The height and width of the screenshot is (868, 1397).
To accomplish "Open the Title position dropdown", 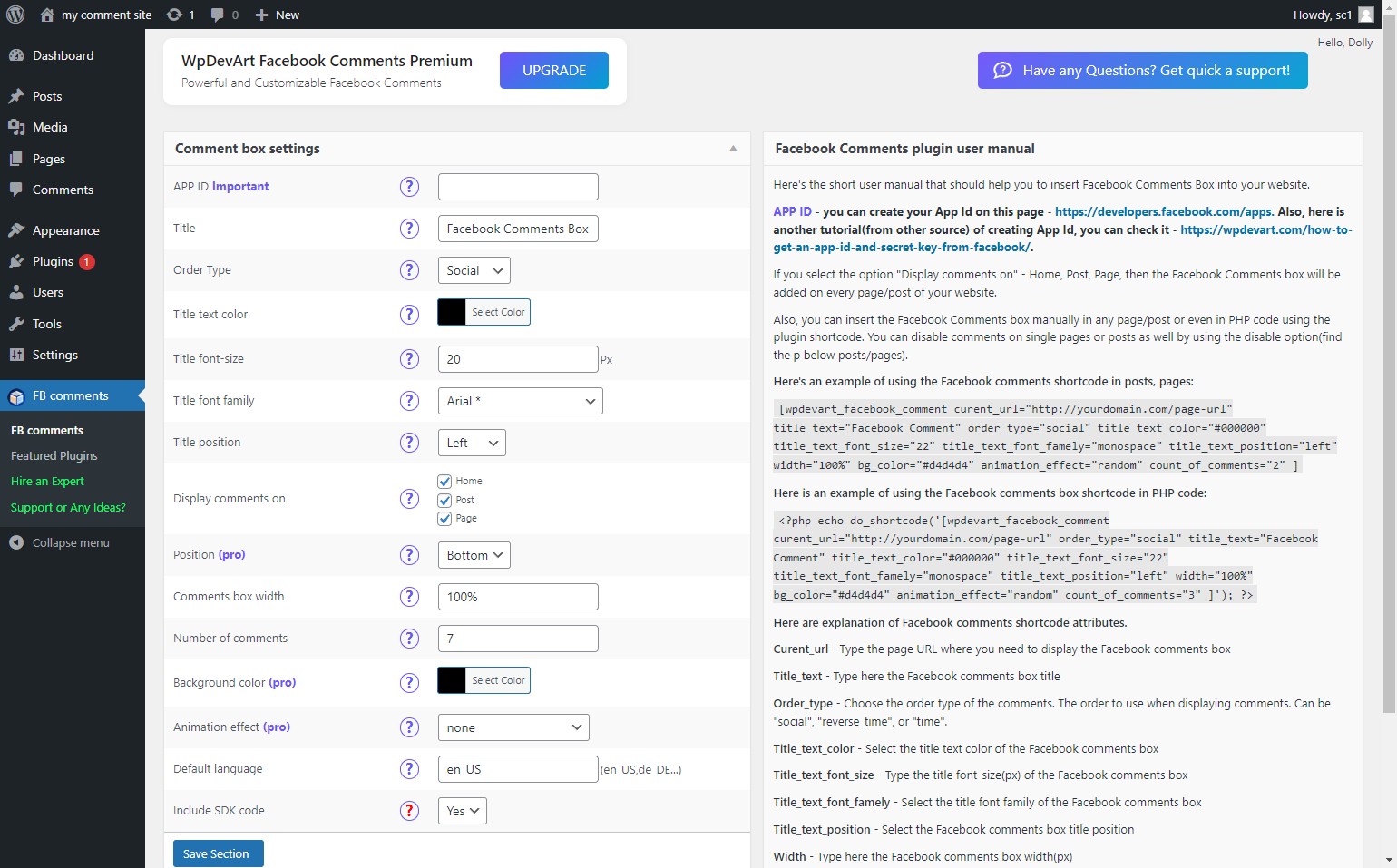I will (472, 443).
